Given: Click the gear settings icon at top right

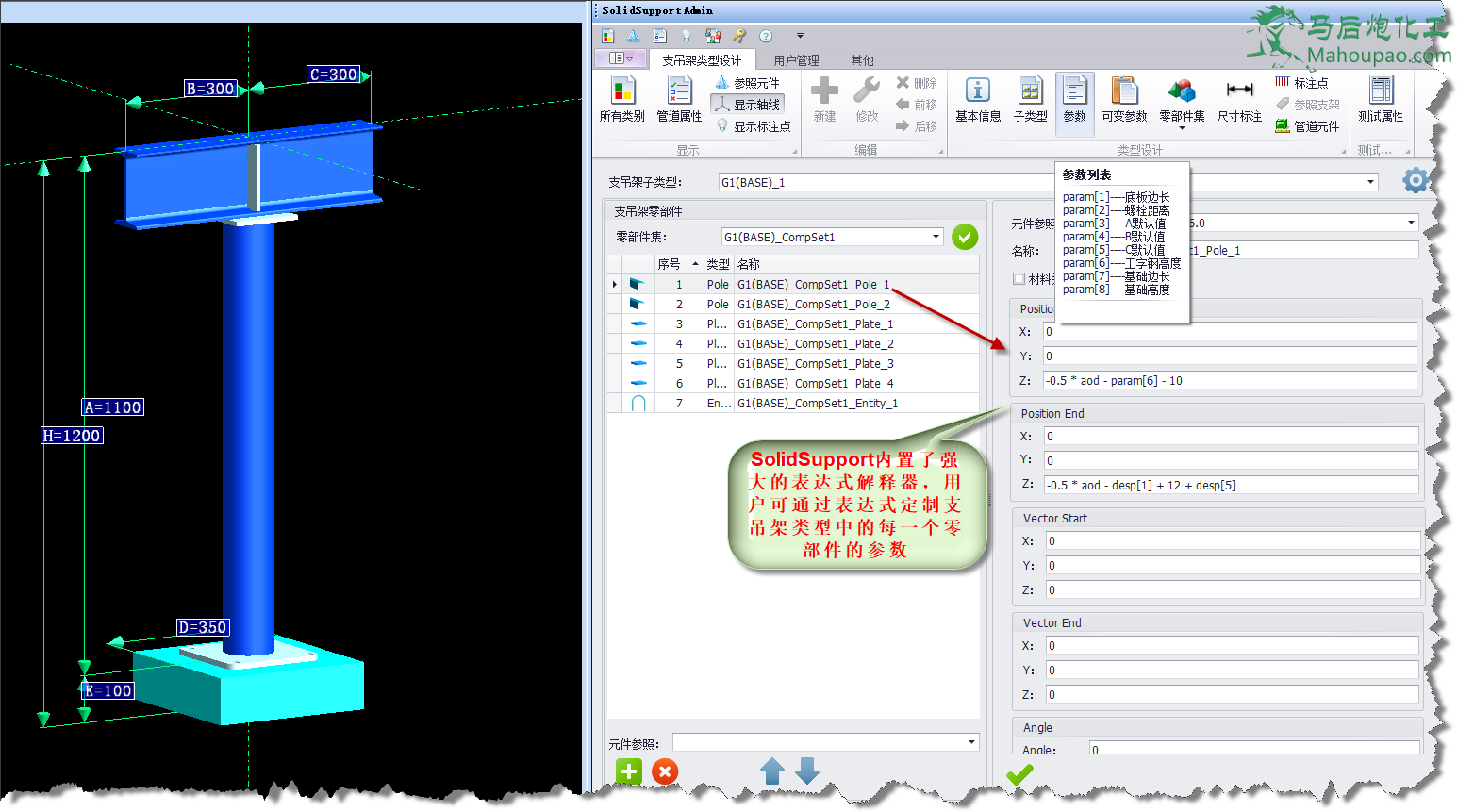Looking at the screenshot, I should tap(1415, 180).
